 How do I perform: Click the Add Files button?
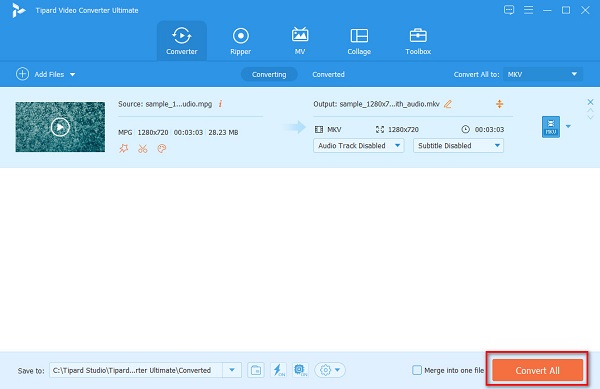[x=45, y=74]
